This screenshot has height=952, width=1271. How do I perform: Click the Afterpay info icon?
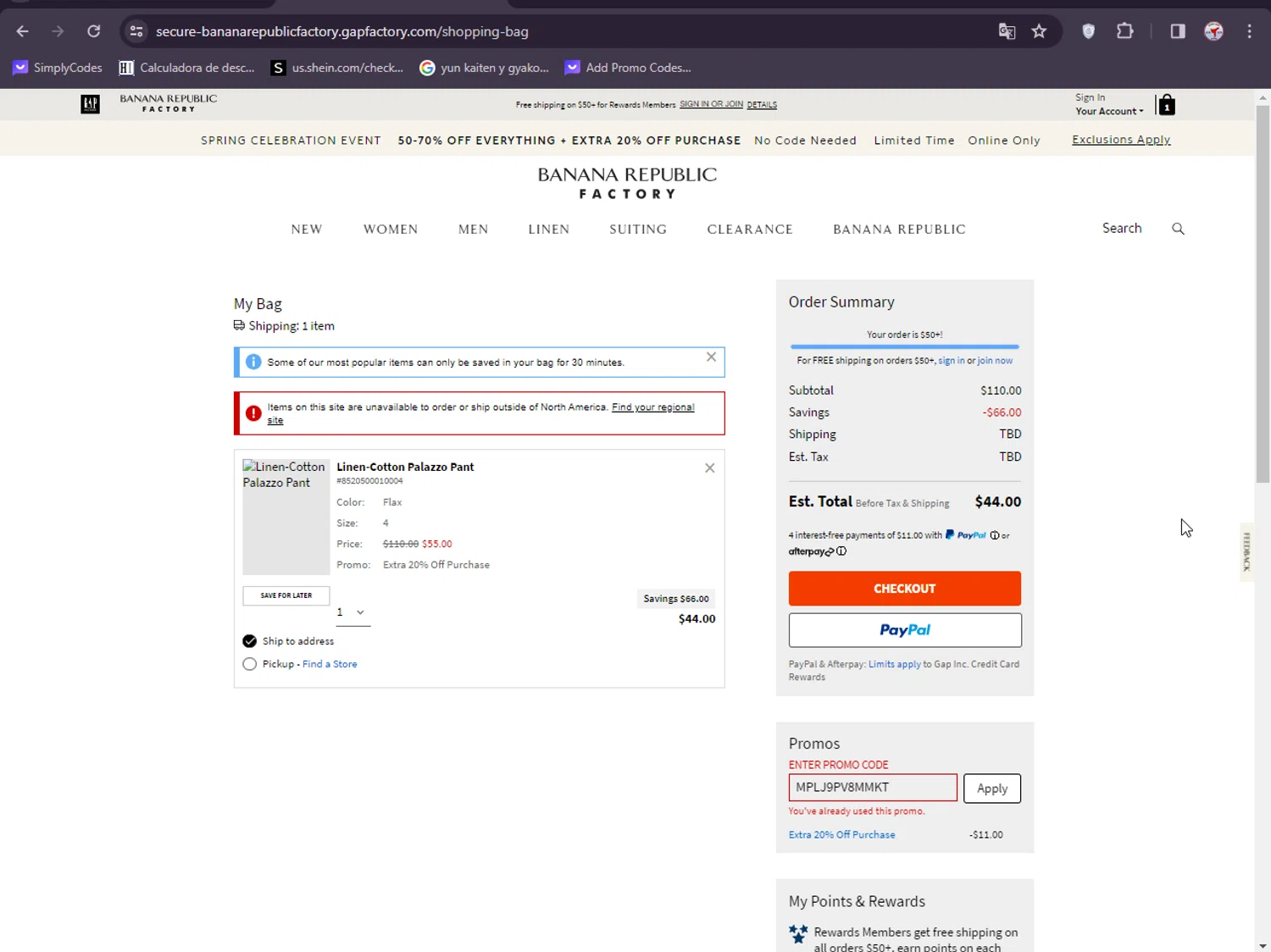pyautogui.click(x=841, y=551)
